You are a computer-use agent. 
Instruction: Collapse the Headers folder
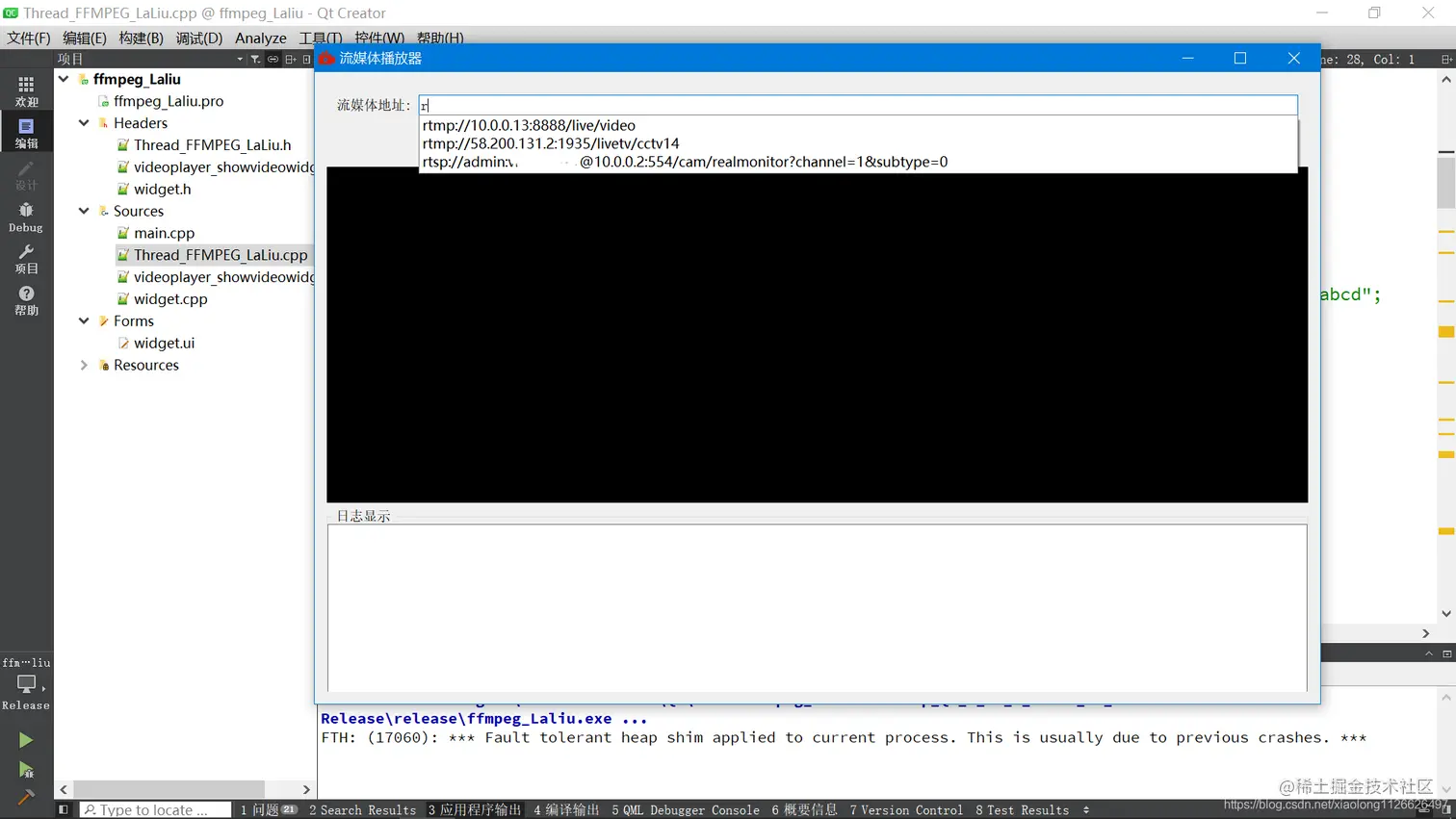pos(84,123)
